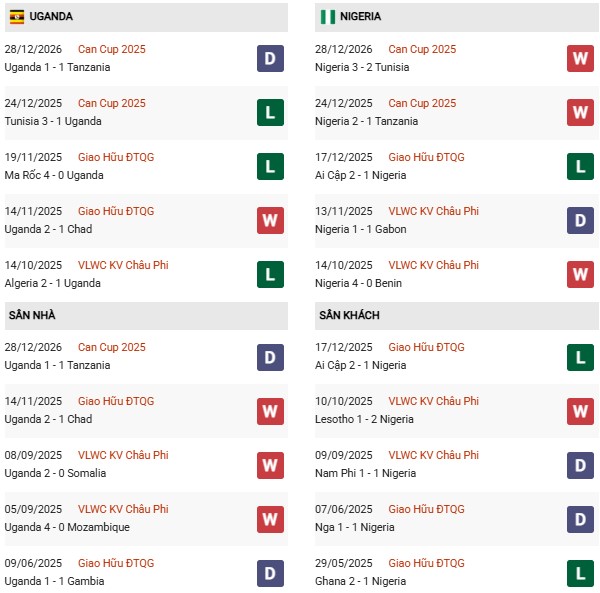Click the Nigeria flag icon

(327, 17)
